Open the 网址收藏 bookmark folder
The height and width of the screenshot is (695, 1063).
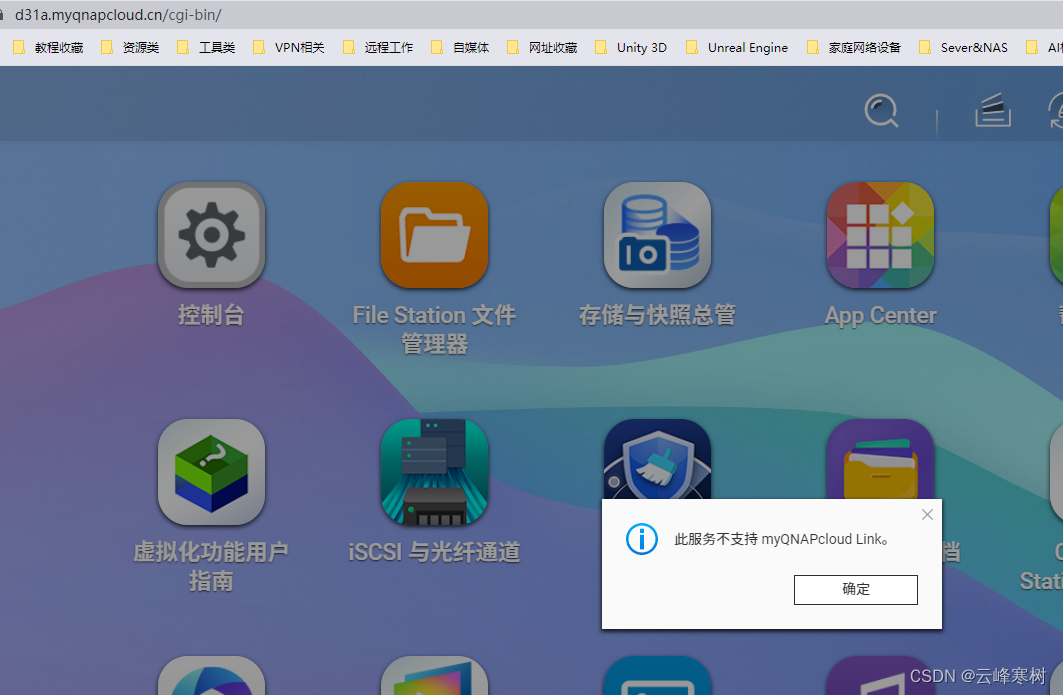click(x=542, y=47)
